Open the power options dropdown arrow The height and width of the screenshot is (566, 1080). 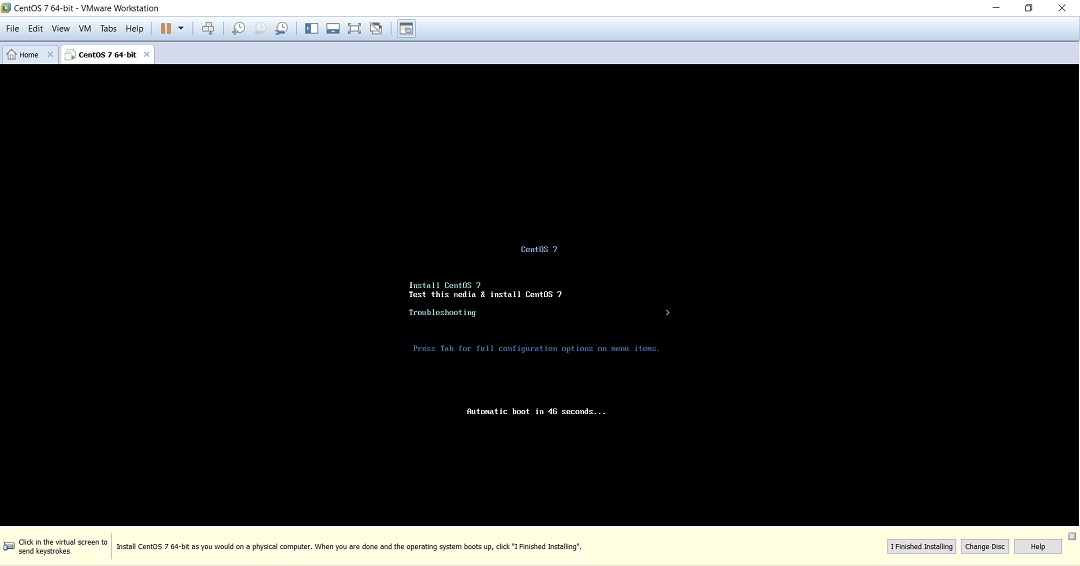[181, 28]
